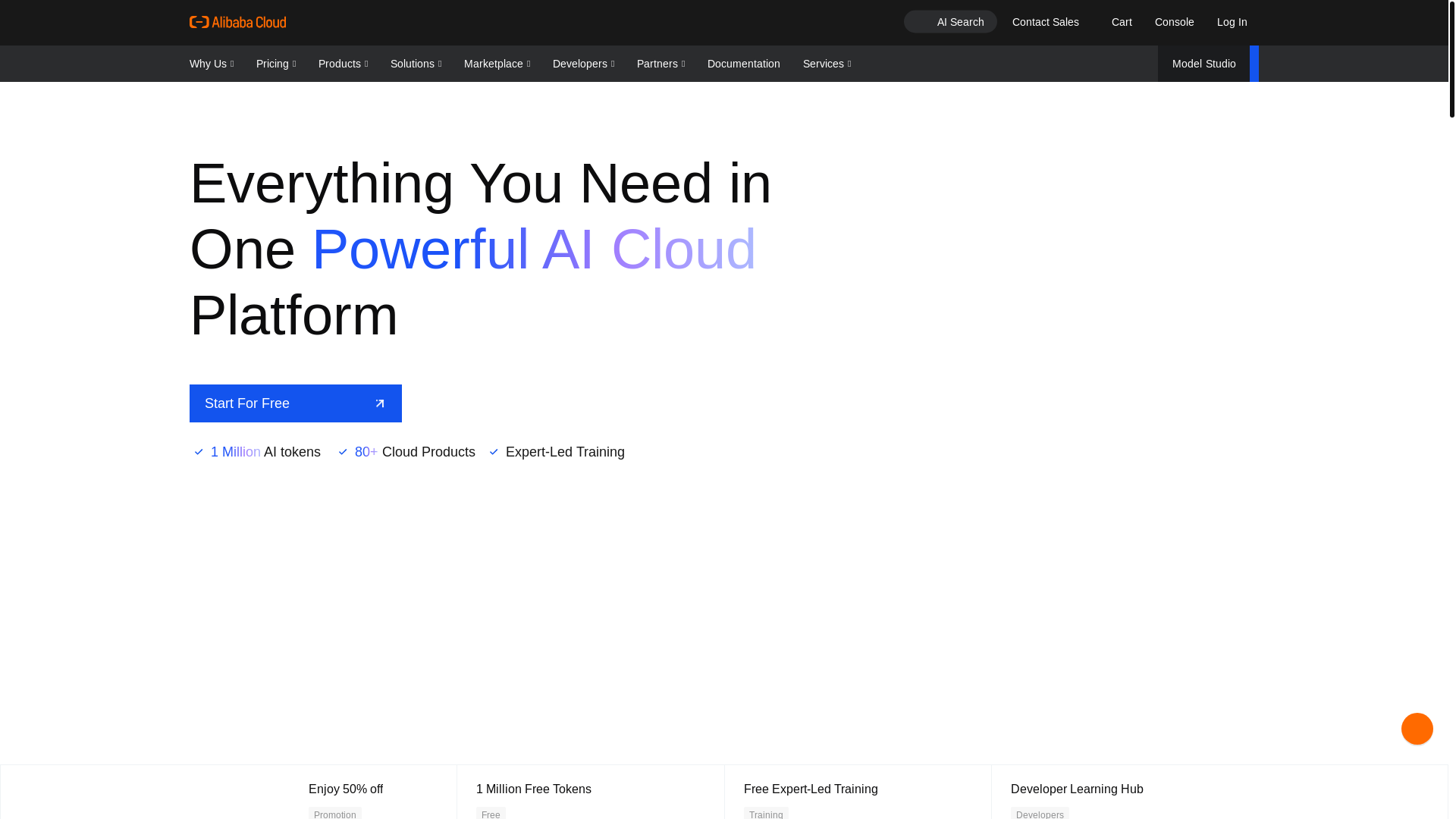Expand the Marketplace menu

[x=497, y=64]
